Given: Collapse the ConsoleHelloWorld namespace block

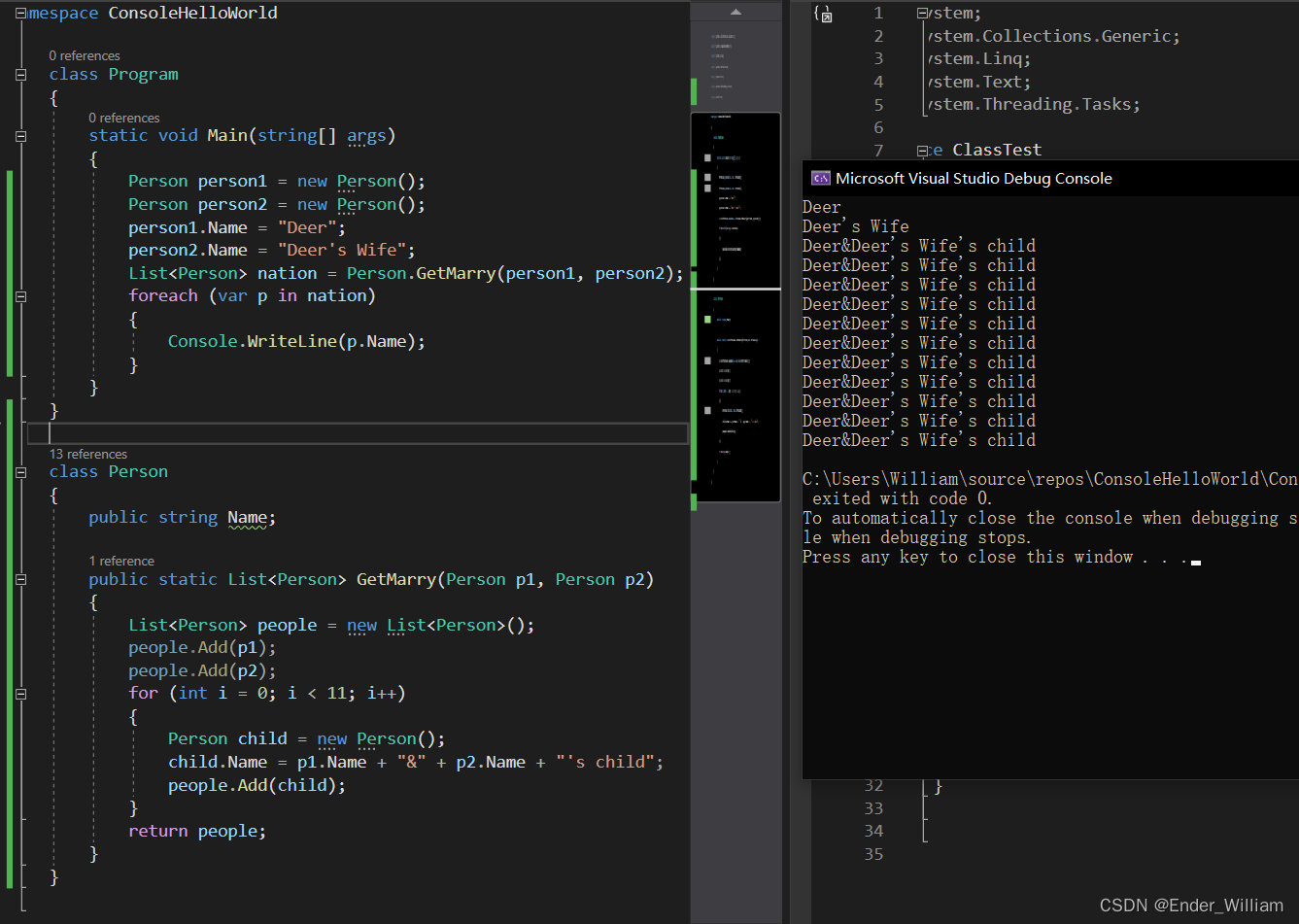Looking at the screenshot, I should click(20, 14).
